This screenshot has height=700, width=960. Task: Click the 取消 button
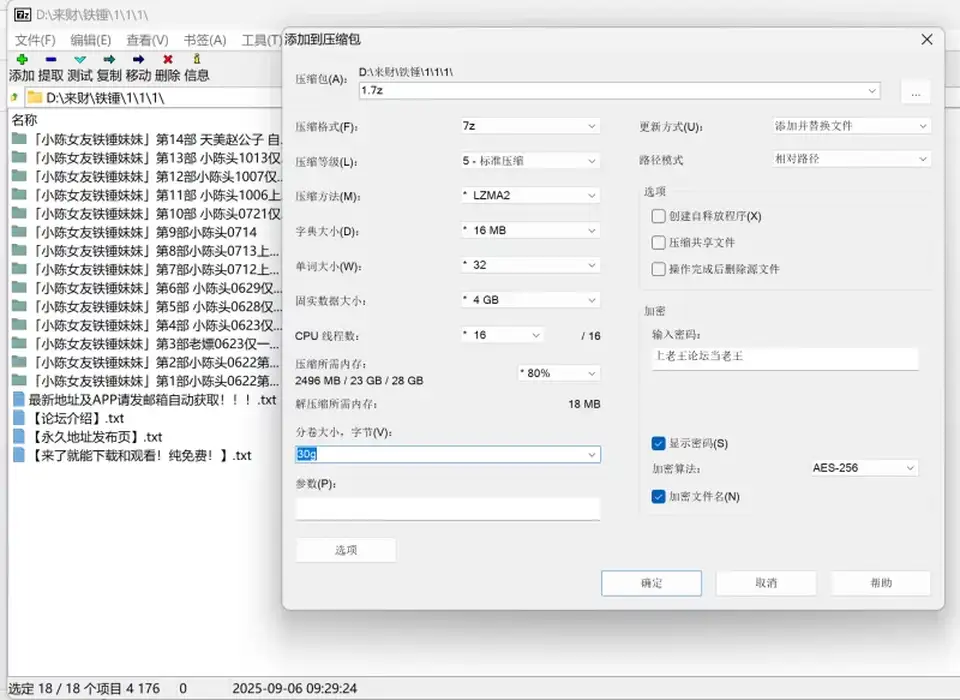[766, 583]
